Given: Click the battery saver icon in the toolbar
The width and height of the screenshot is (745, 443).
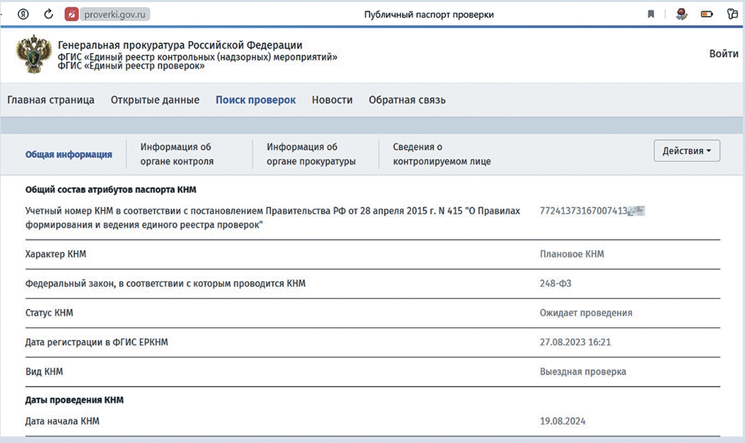Looking at the screenshot, I should [707, 15].
